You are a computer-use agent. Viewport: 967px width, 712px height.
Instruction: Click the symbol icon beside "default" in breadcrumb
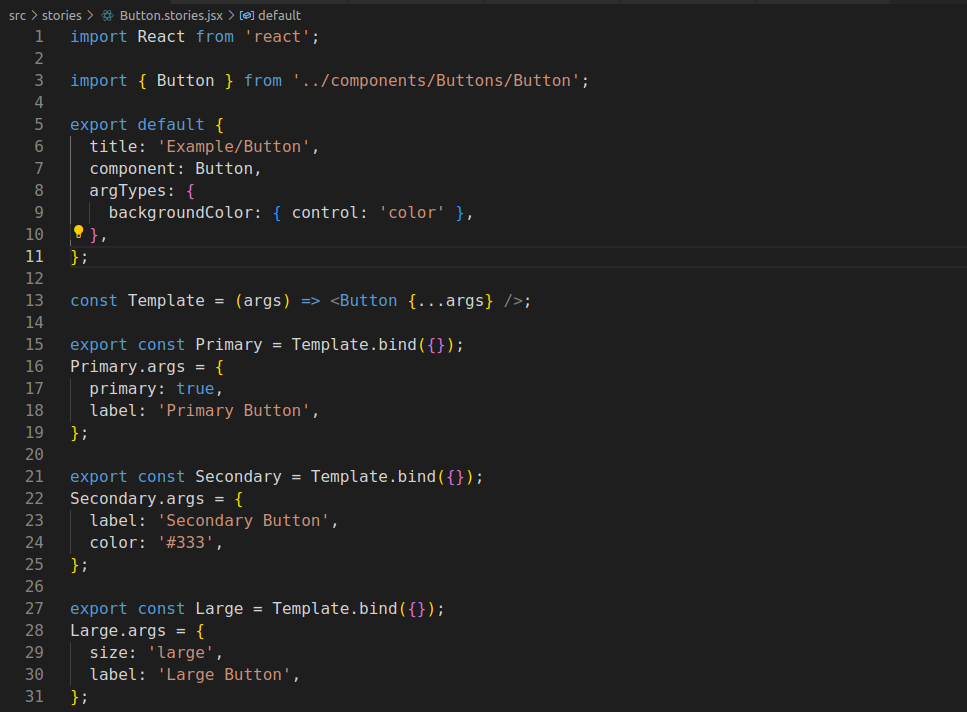(x=245, y=15)
